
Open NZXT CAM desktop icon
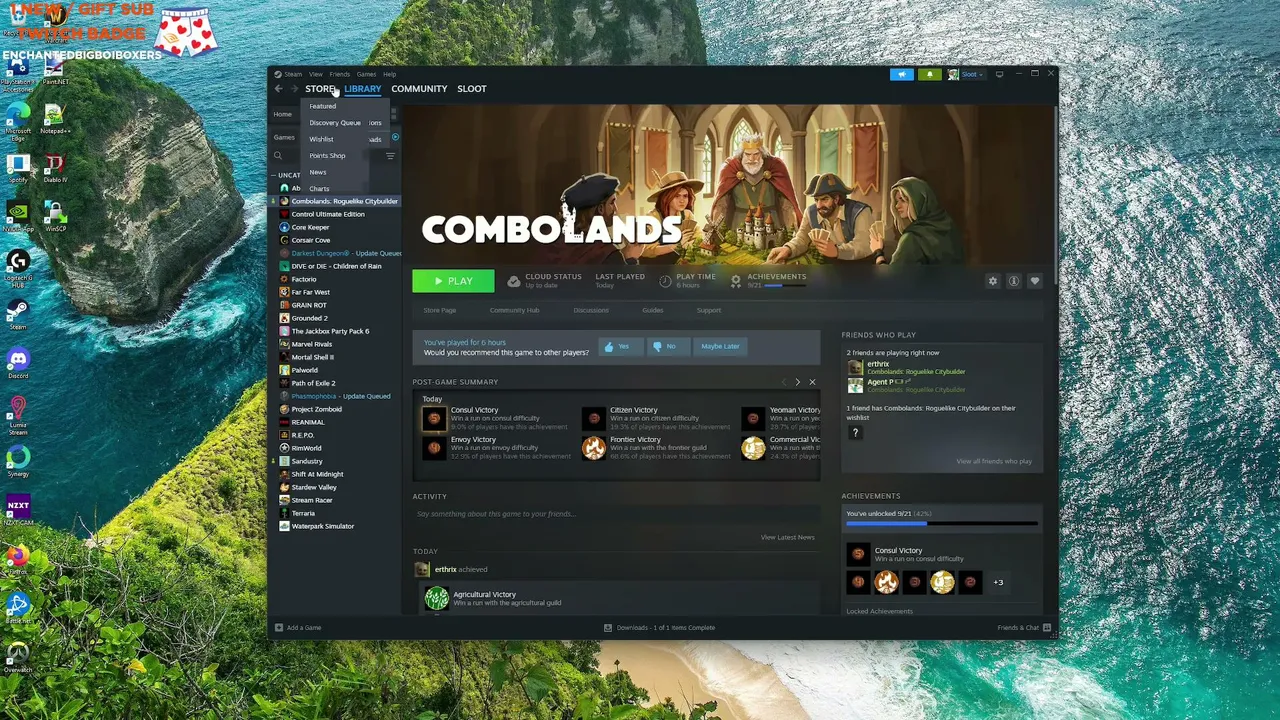(18, 509)
